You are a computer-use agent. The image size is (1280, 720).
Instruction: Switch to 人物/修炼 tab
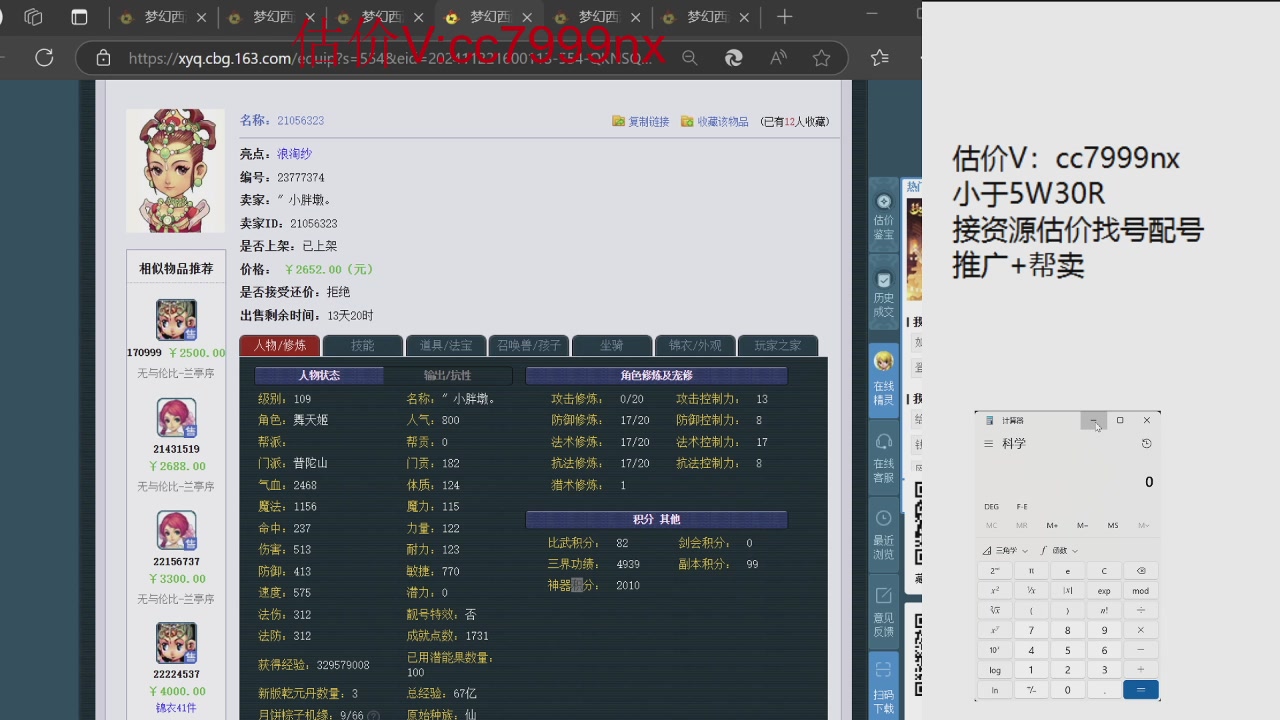tap(280, 345)
